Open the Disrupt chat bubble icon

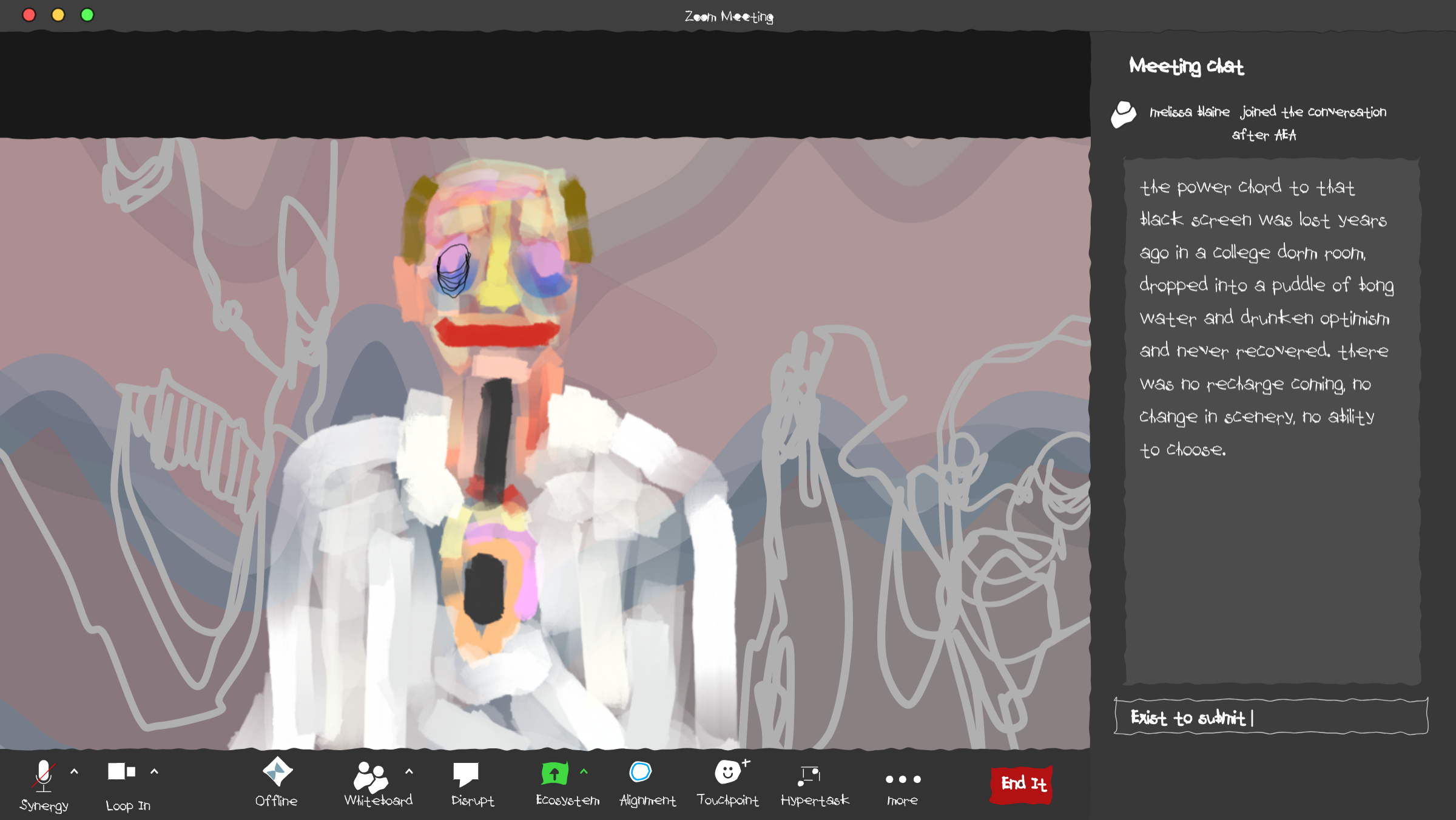[466, 774]
